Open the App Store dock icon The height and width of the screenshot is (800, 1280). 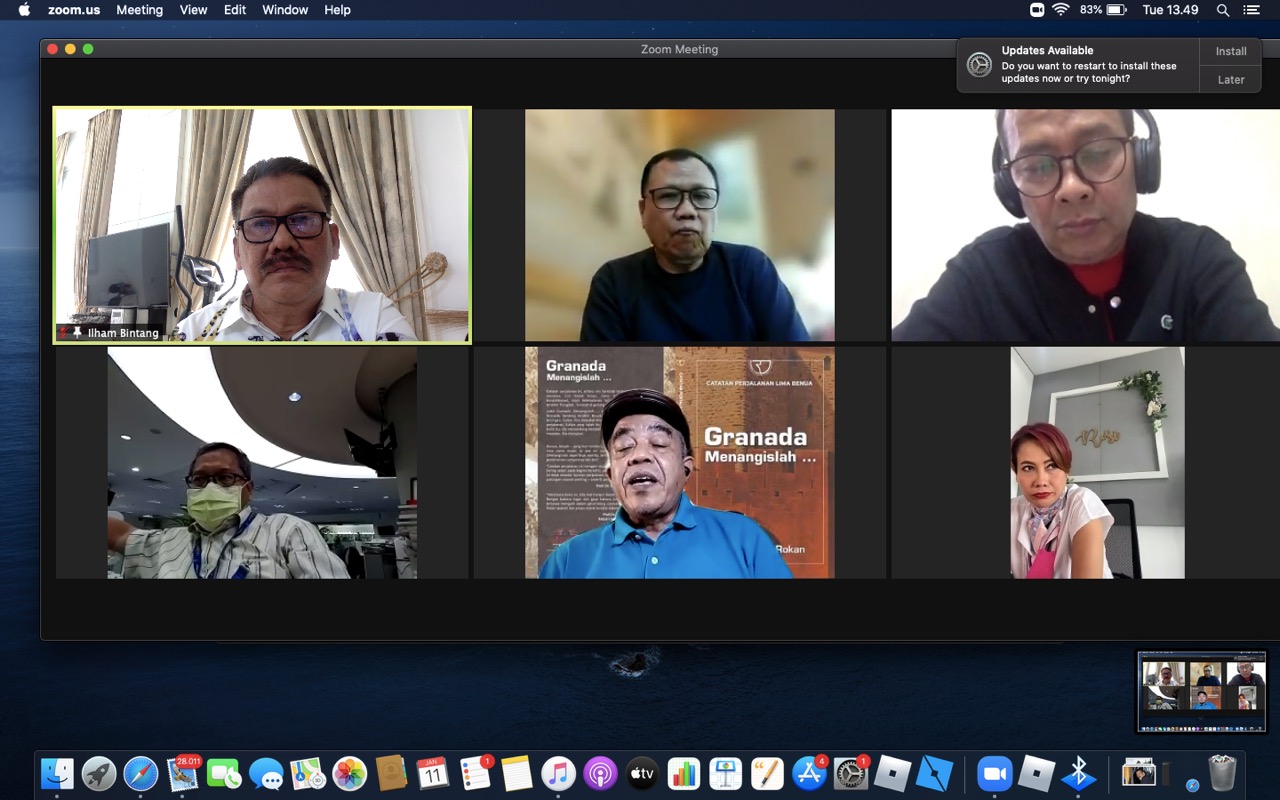tap(809, 773)
